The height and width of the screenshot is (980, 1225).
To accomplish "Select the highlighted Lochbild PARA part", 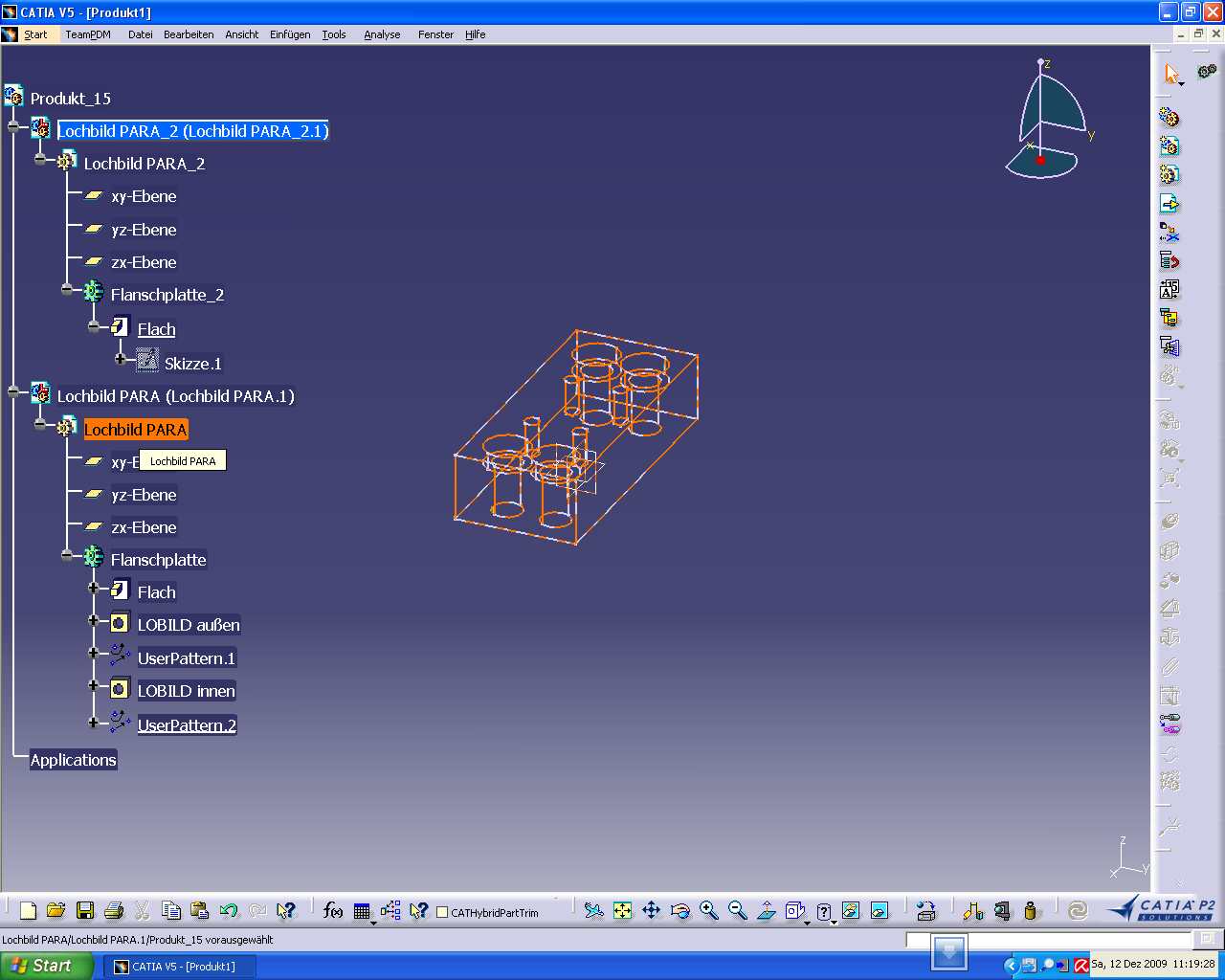I will [x=135, y=430].
